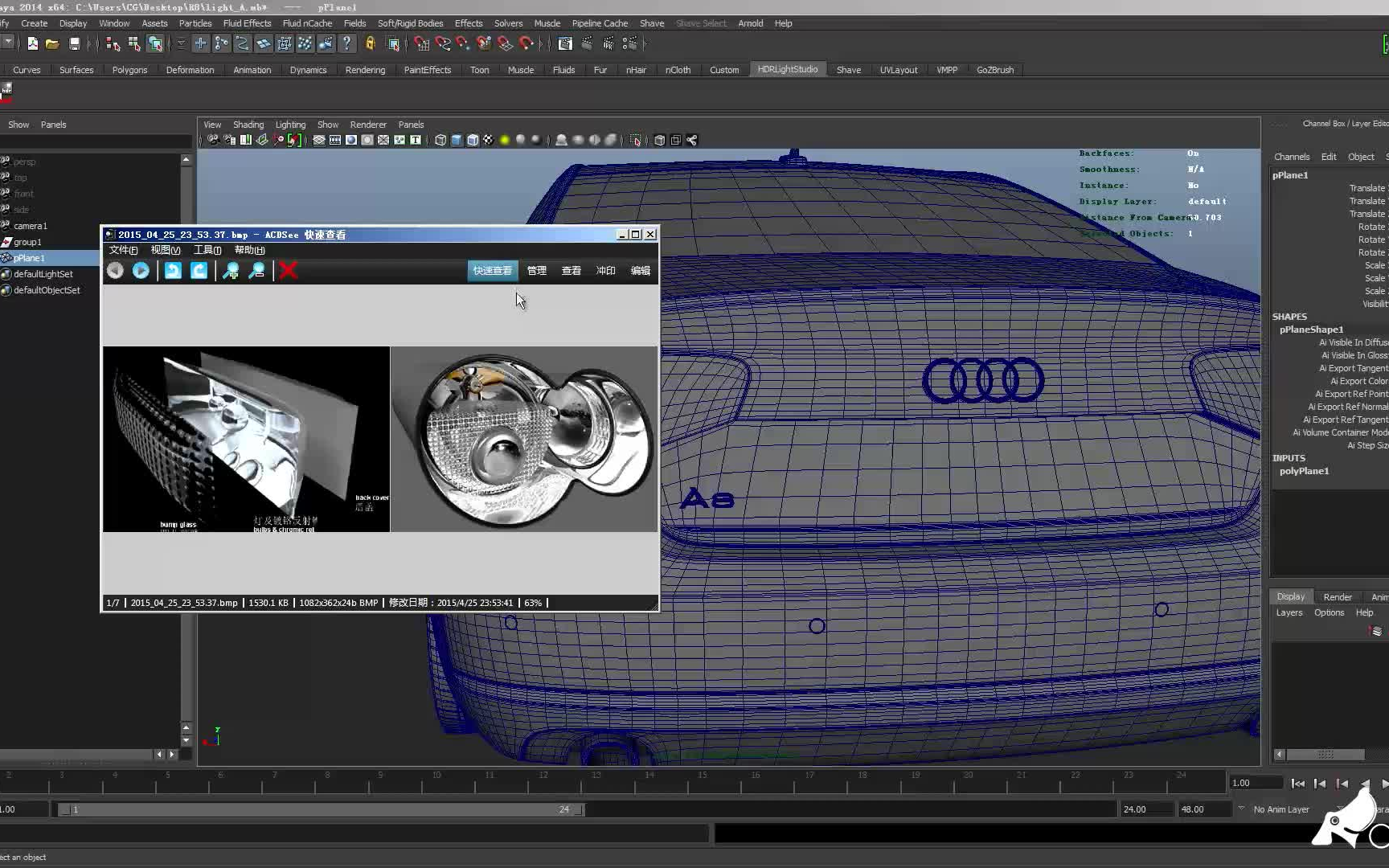The width and height of the screenshot is (1389, 868).
Task: Click the 编辑 mode button in ACDSee
Action: tap(640, 271)
